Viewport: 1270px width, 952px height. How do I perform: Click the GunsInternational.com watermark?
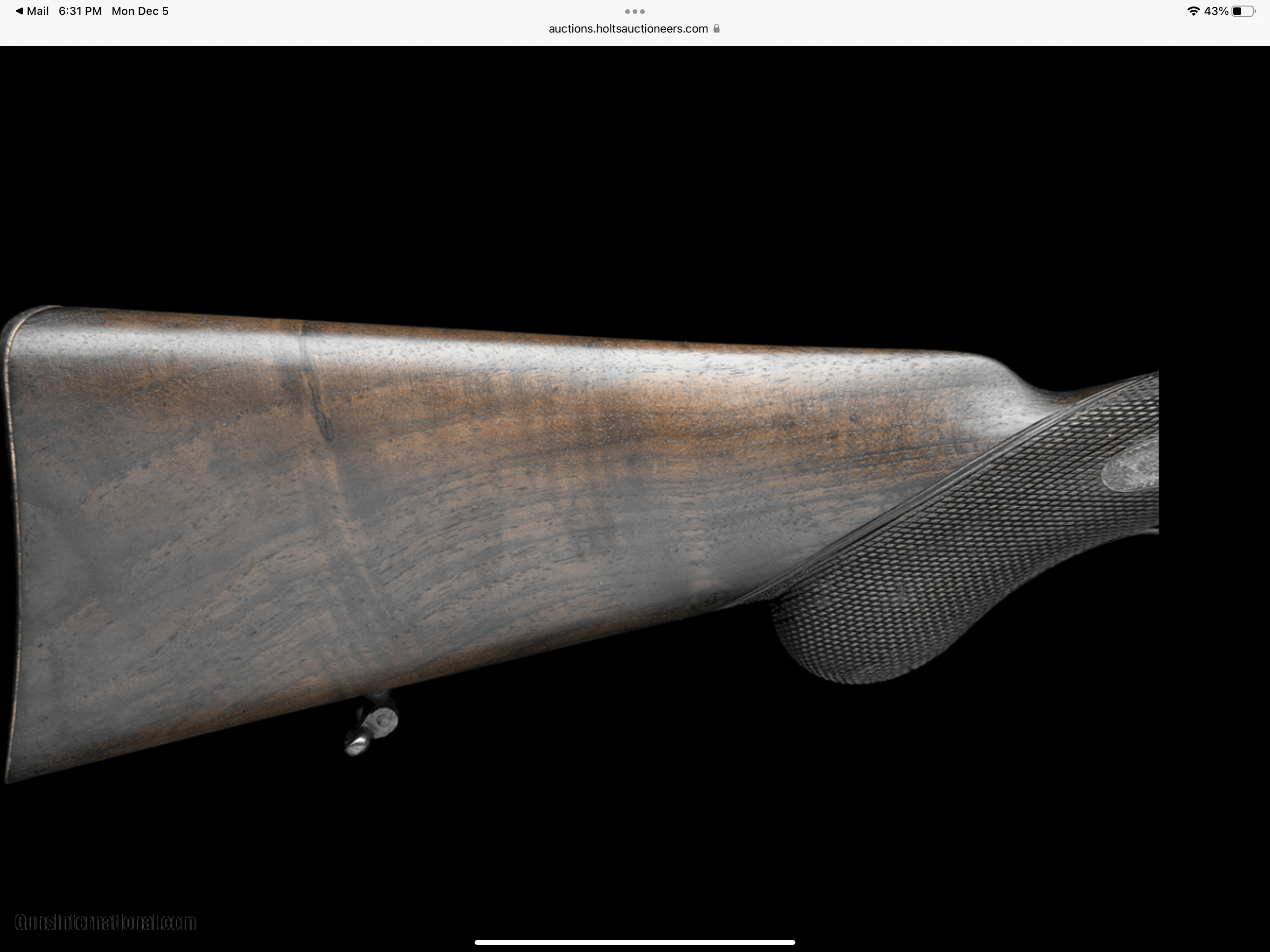pyautogui.click(x=105, y=922)
